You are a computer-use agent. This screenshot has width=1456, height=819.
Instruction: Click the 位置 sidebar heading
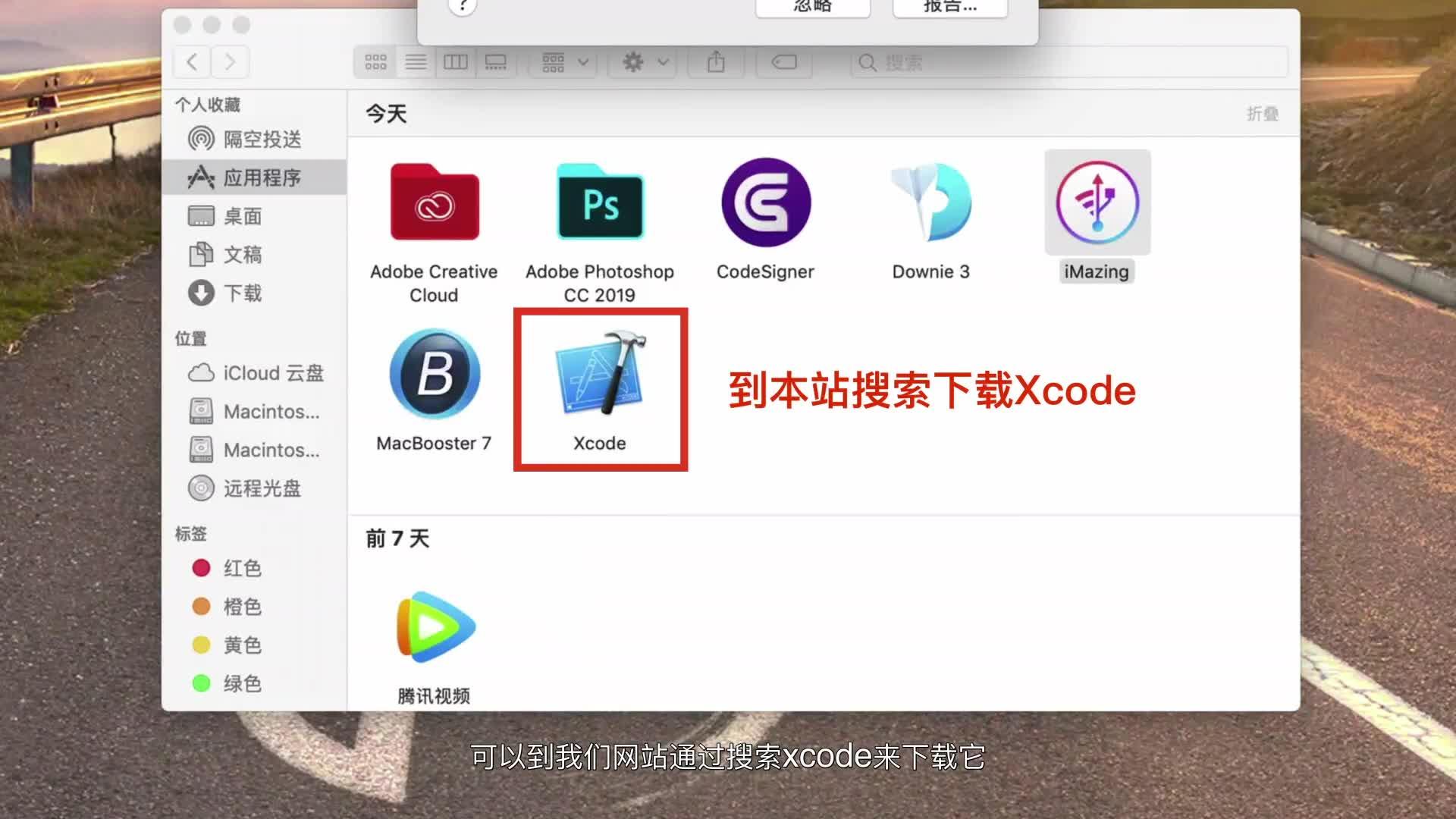[191, 338]
